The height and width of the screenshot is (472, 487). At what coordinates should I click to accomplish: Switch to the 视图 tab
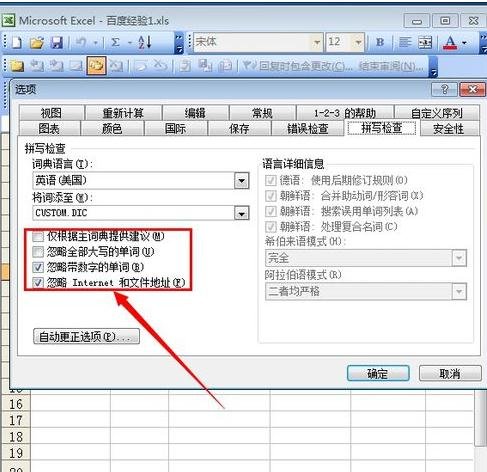[x=51, y=113]
